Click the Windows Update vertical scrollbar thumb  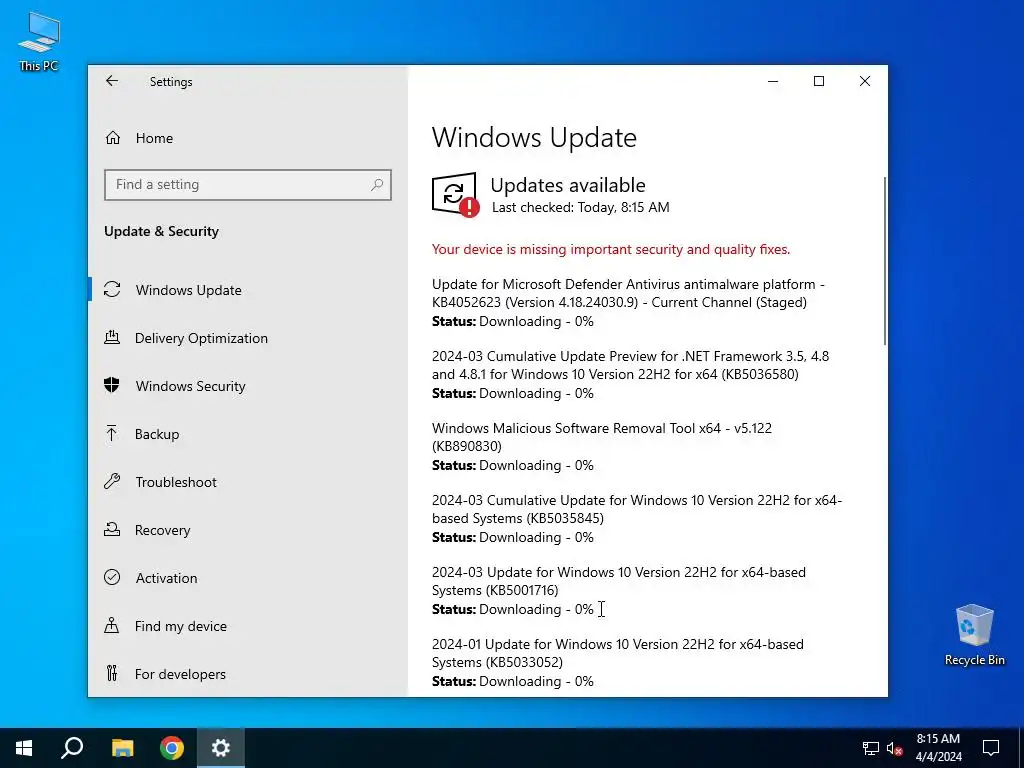coord(885,261)
